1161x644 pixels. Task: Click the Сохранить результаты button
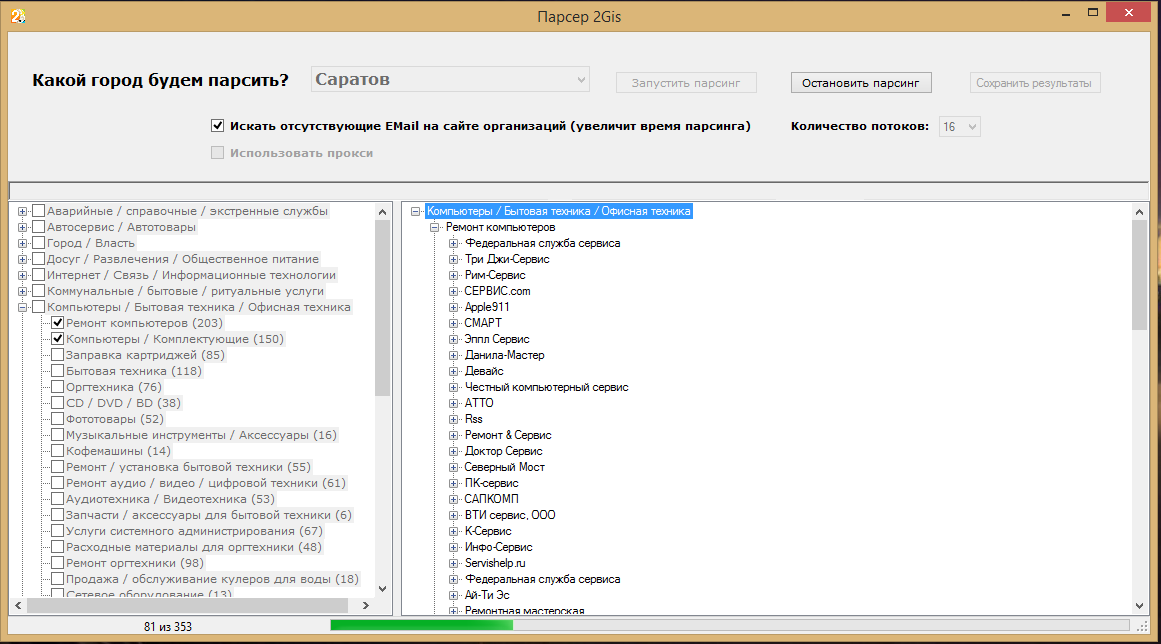(1034, 83)
